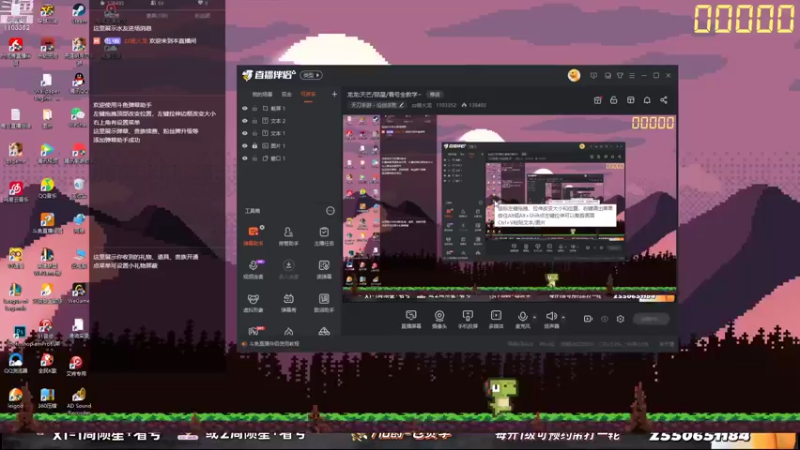The height and width of the screenshot is (450, 800).
Task: Click the edit pencil beside the category label
Action: click(402, 105)
